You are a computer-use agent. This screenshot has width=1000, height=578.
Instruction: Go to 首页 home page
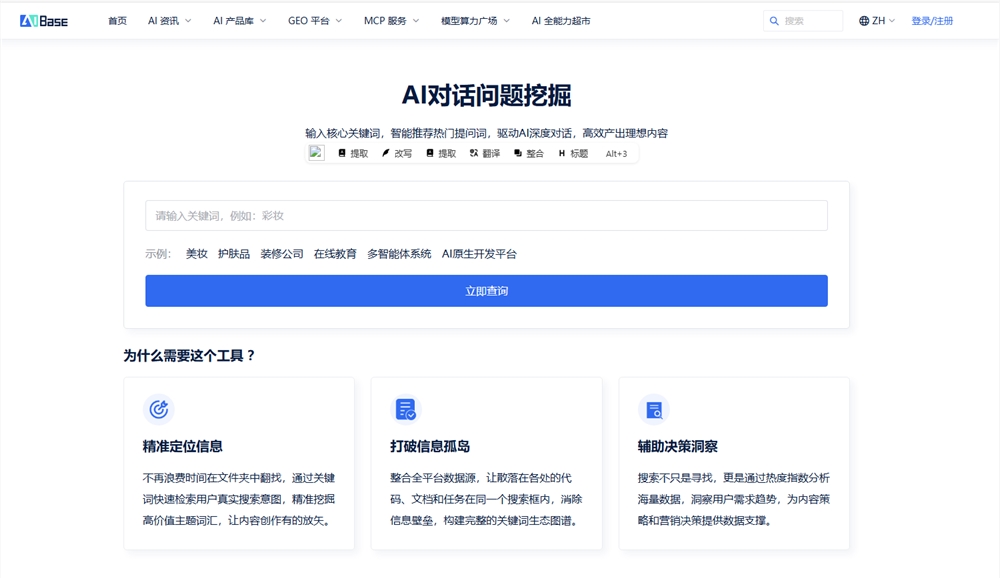[x=117, y=21]
